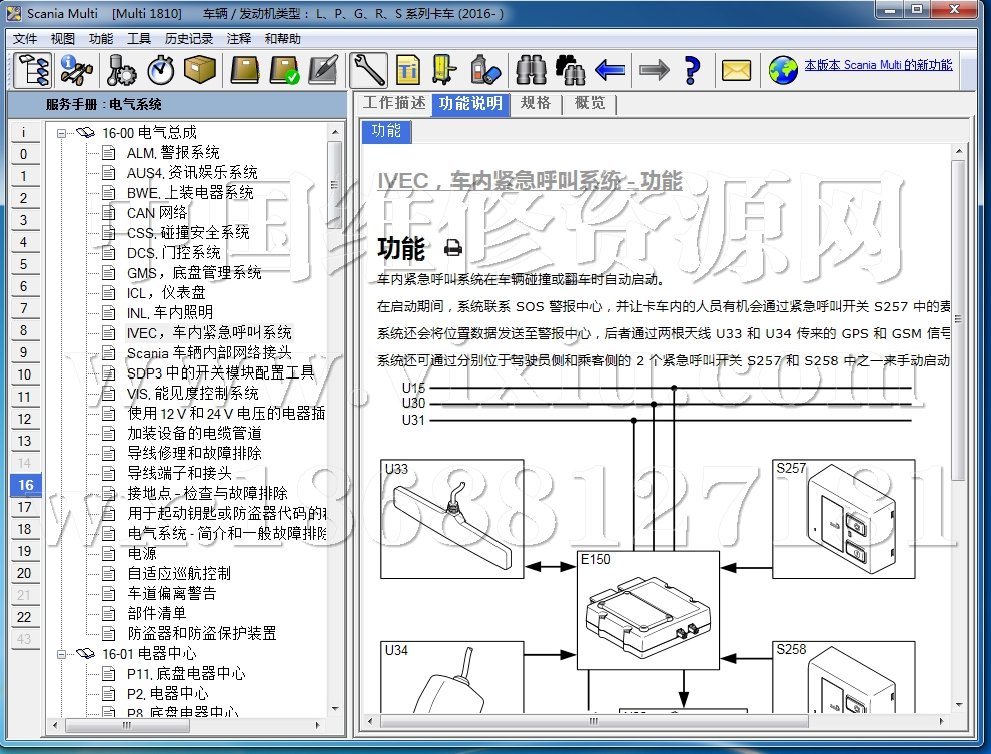Open the binoculars search icon
This screenshot has width=991, height=754.
pos(531,70)
